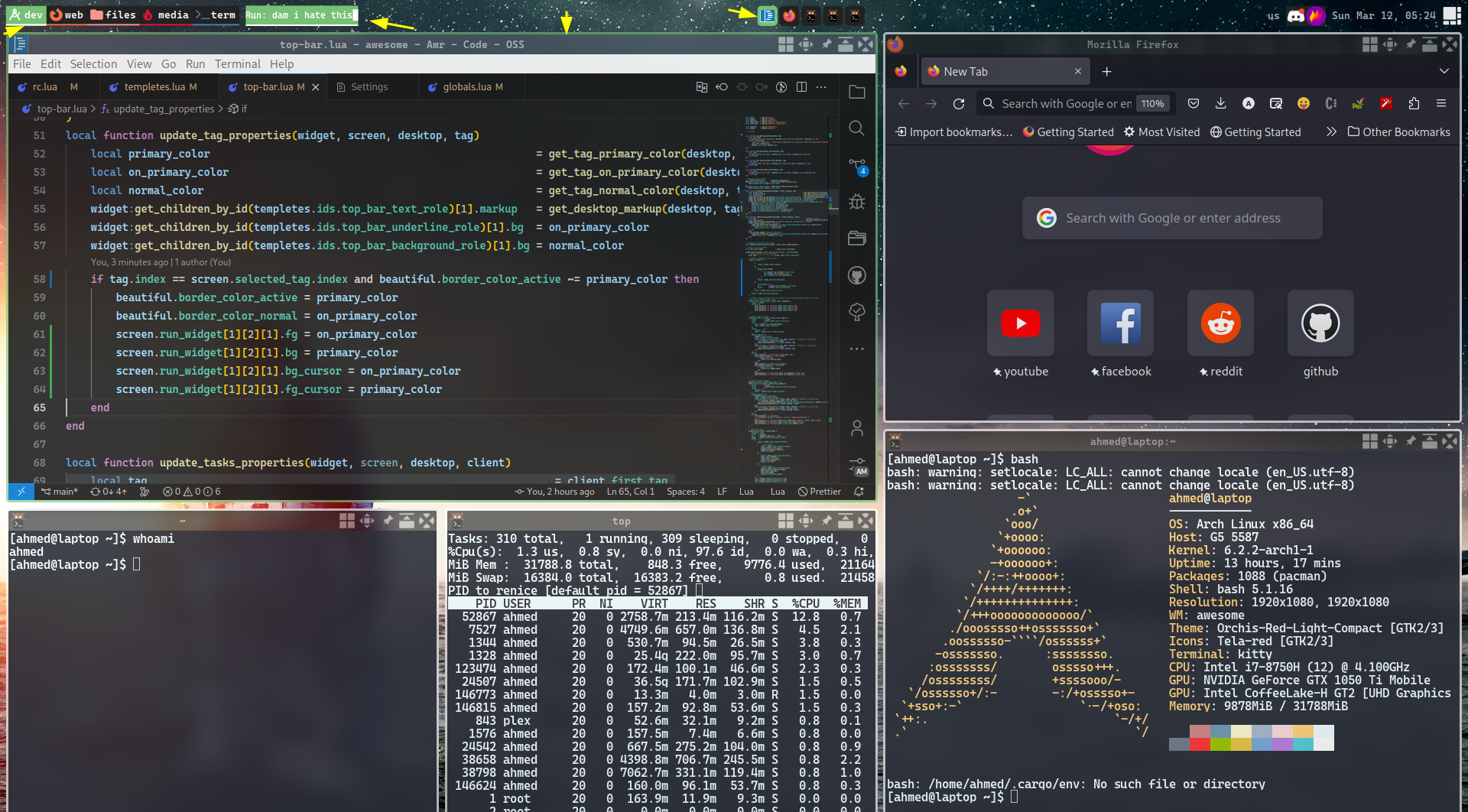Click the circled A extension in Firefox

click(1249, 103)
